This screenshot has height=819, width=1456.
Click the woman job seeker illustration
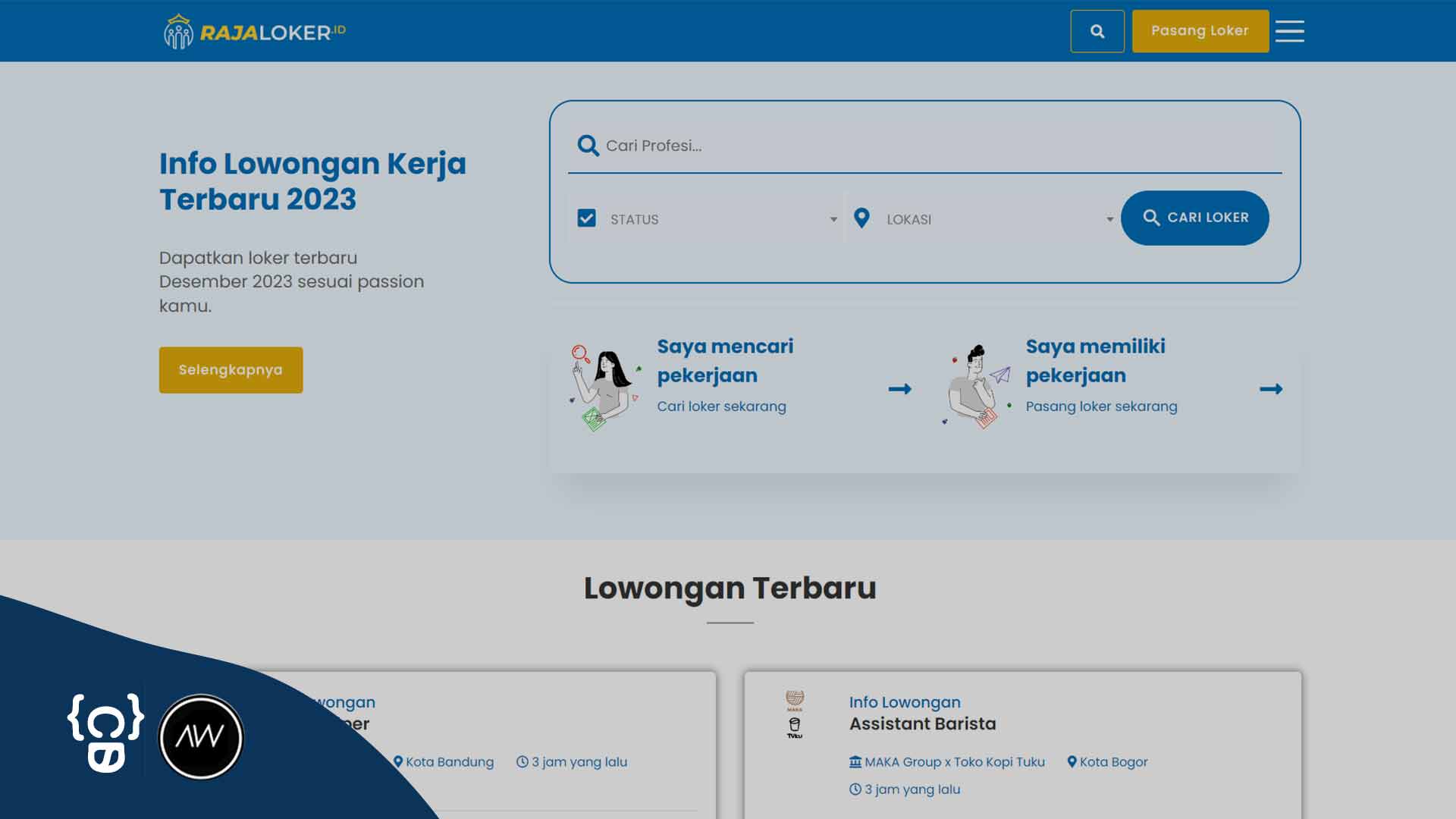[604, 388]
